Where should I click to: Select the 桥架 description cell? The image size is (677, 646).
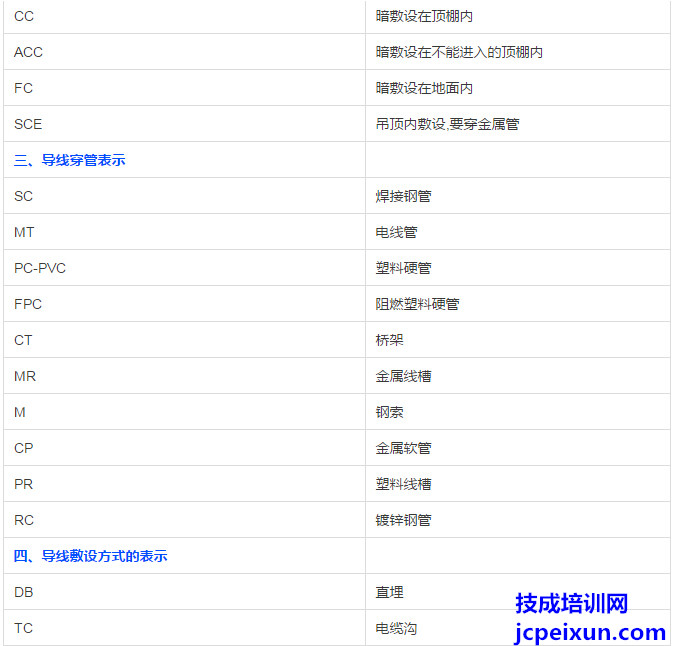(389, 340)
